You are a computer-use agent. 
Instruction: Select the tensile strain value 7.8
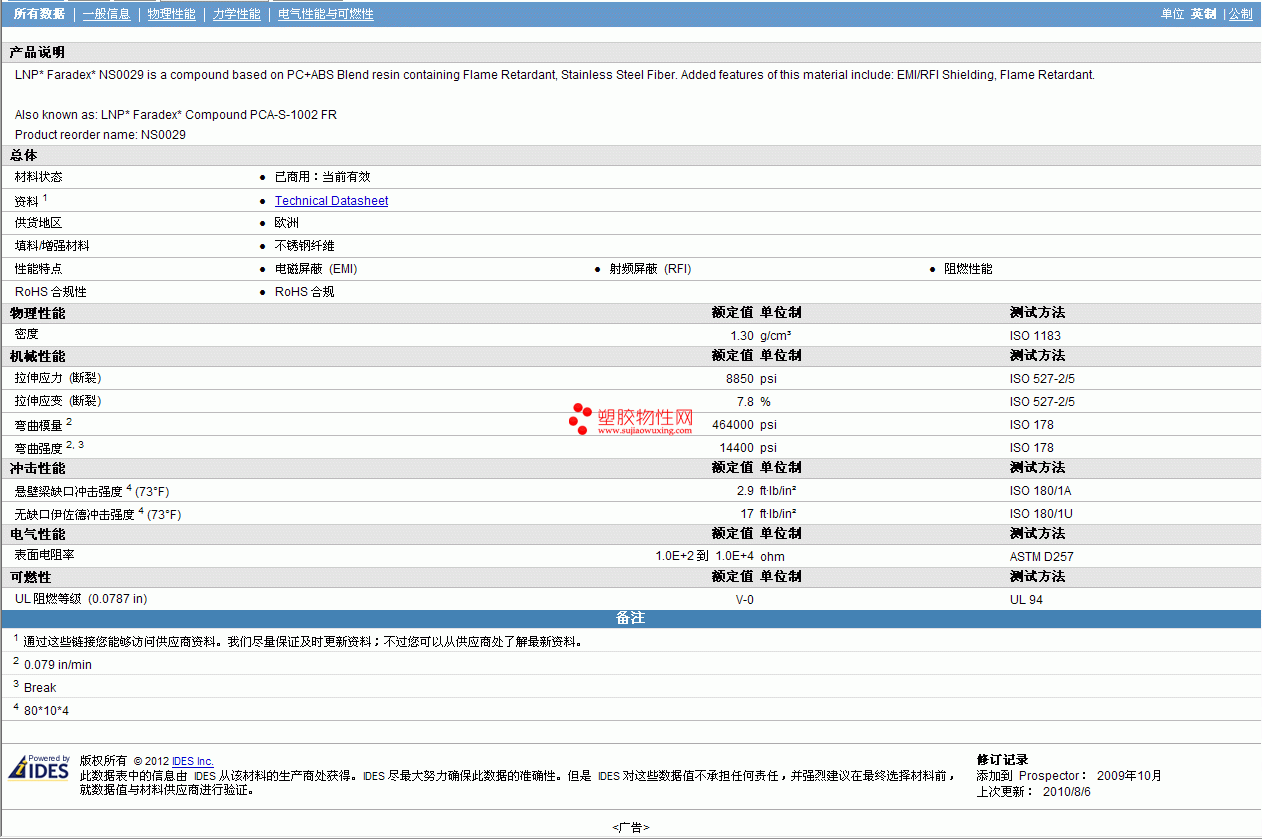[746, 402]
